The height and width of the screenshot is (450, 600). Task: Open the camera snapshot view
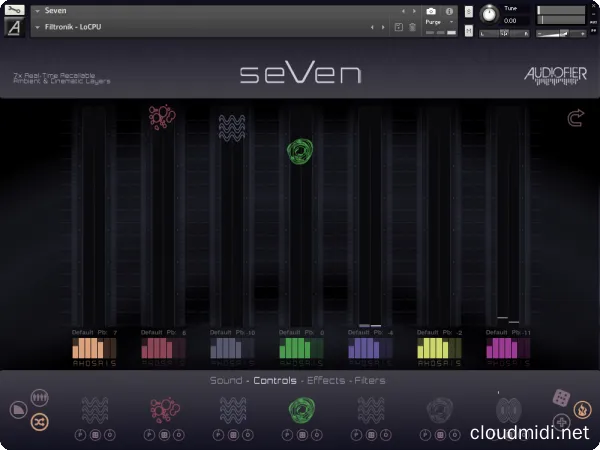tap(431, 11)
